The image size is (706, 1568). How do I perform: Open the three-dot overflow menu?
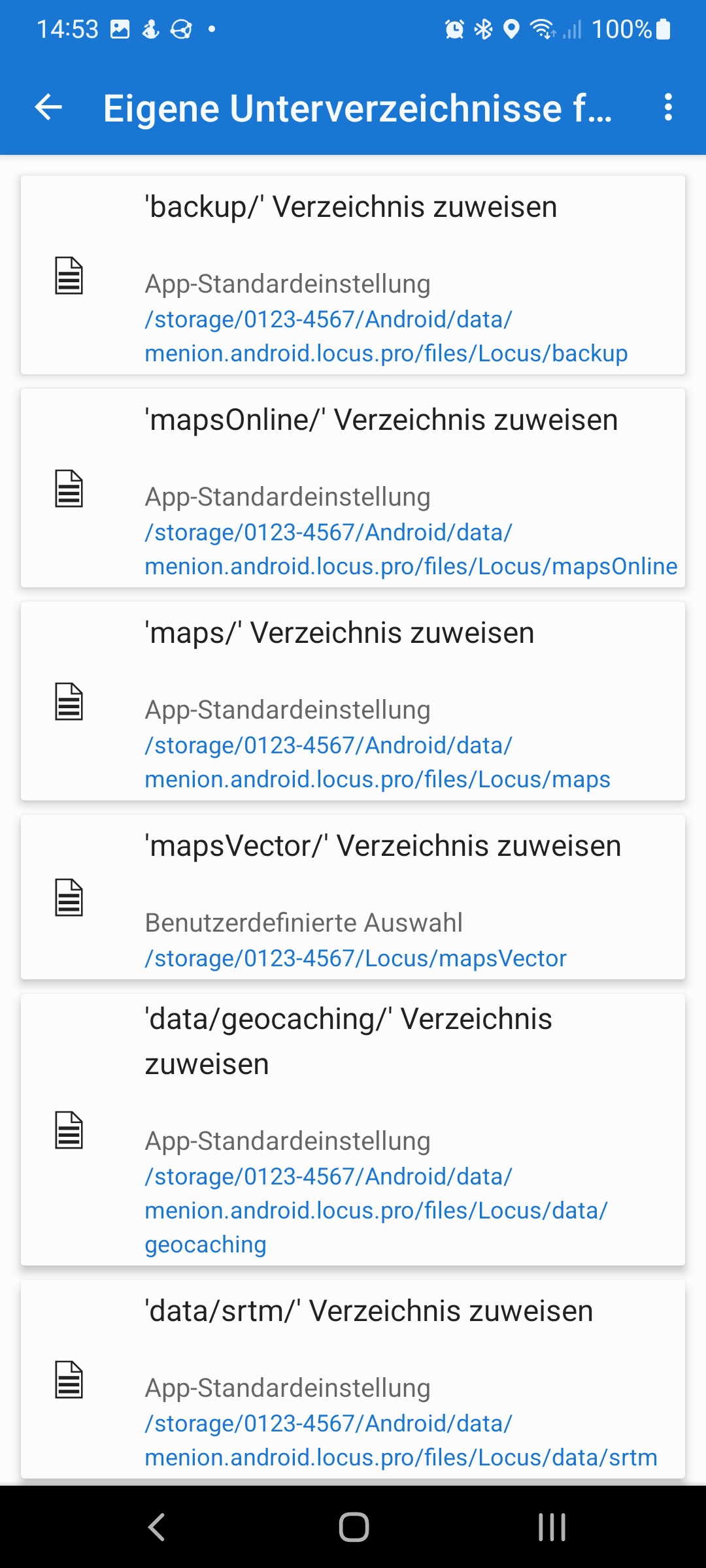pyautogui.click(x=667, y=107)
